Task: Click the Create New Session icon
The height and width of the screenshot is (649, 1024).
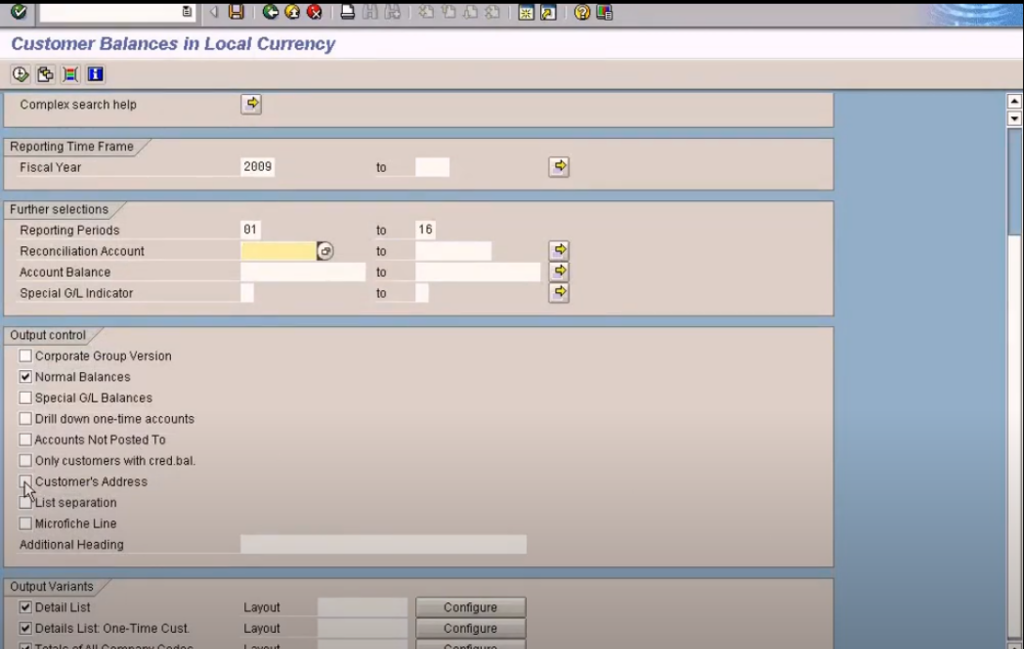Action: 526,12
